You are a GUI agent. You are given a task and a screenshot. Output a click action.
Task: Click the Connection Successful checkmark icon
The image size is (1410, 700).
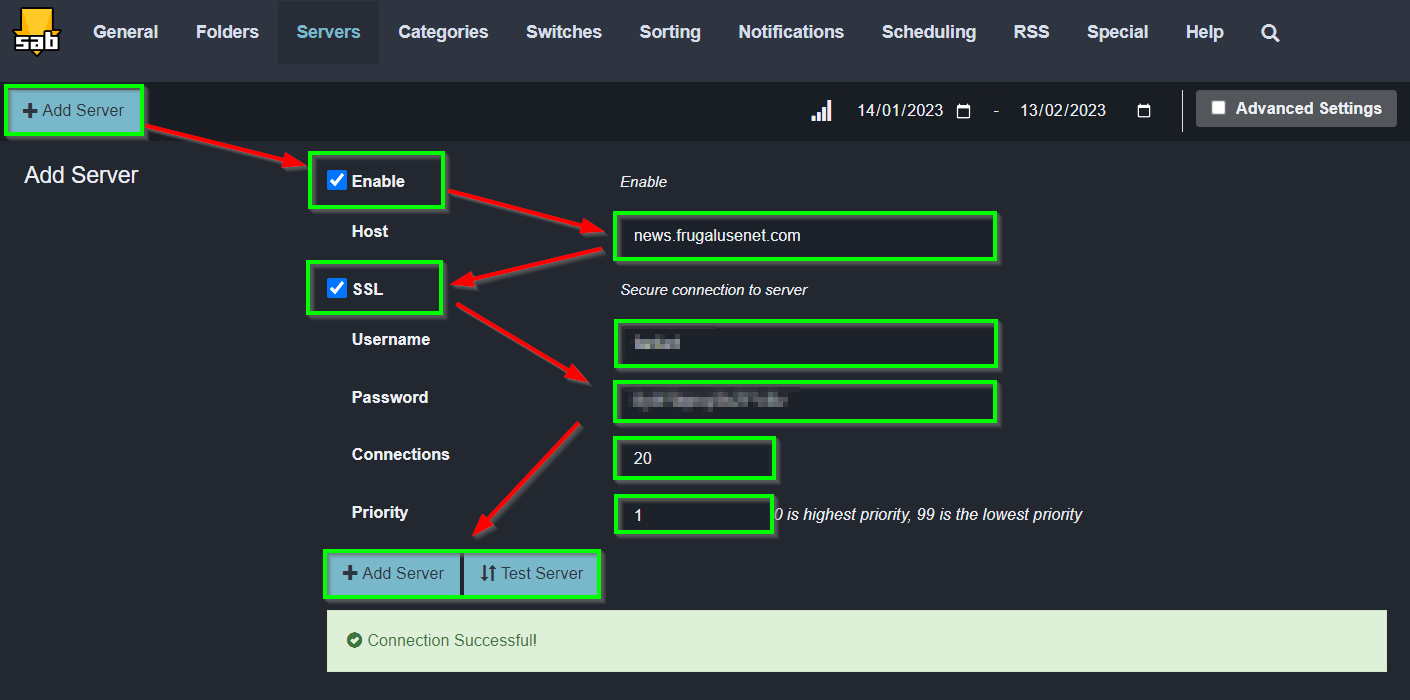point(354,640)
